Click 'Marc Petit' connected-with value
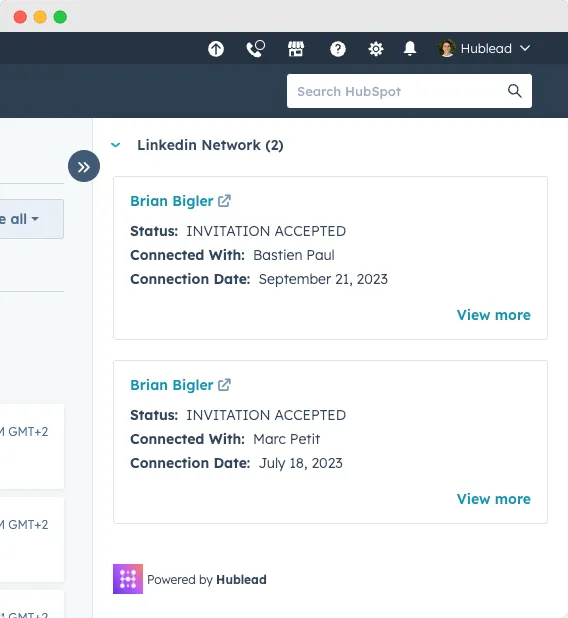568x618 pixels. (x=287, y=439)
